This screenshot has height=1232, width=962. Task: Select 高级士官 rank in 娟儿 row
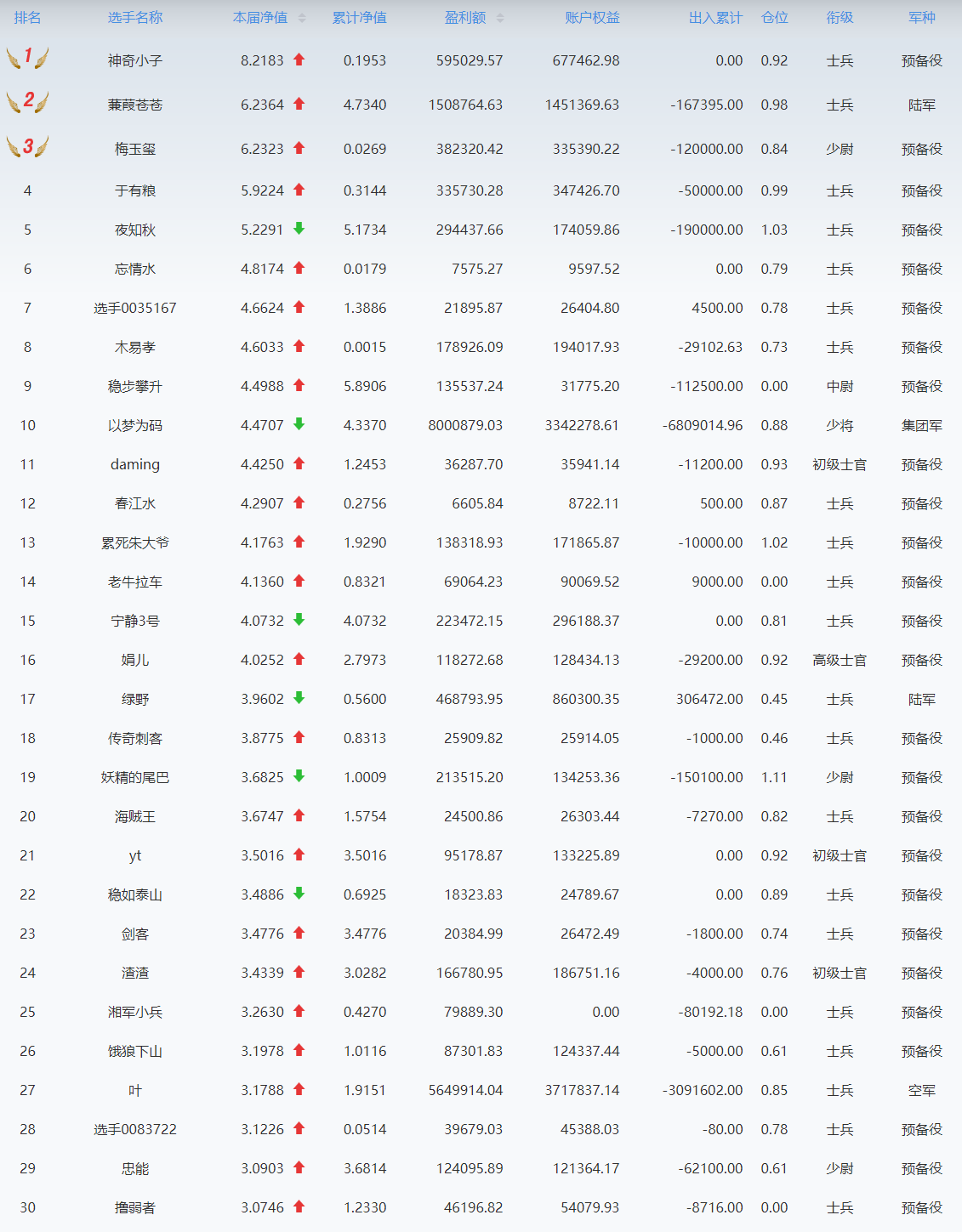[840, 661]
